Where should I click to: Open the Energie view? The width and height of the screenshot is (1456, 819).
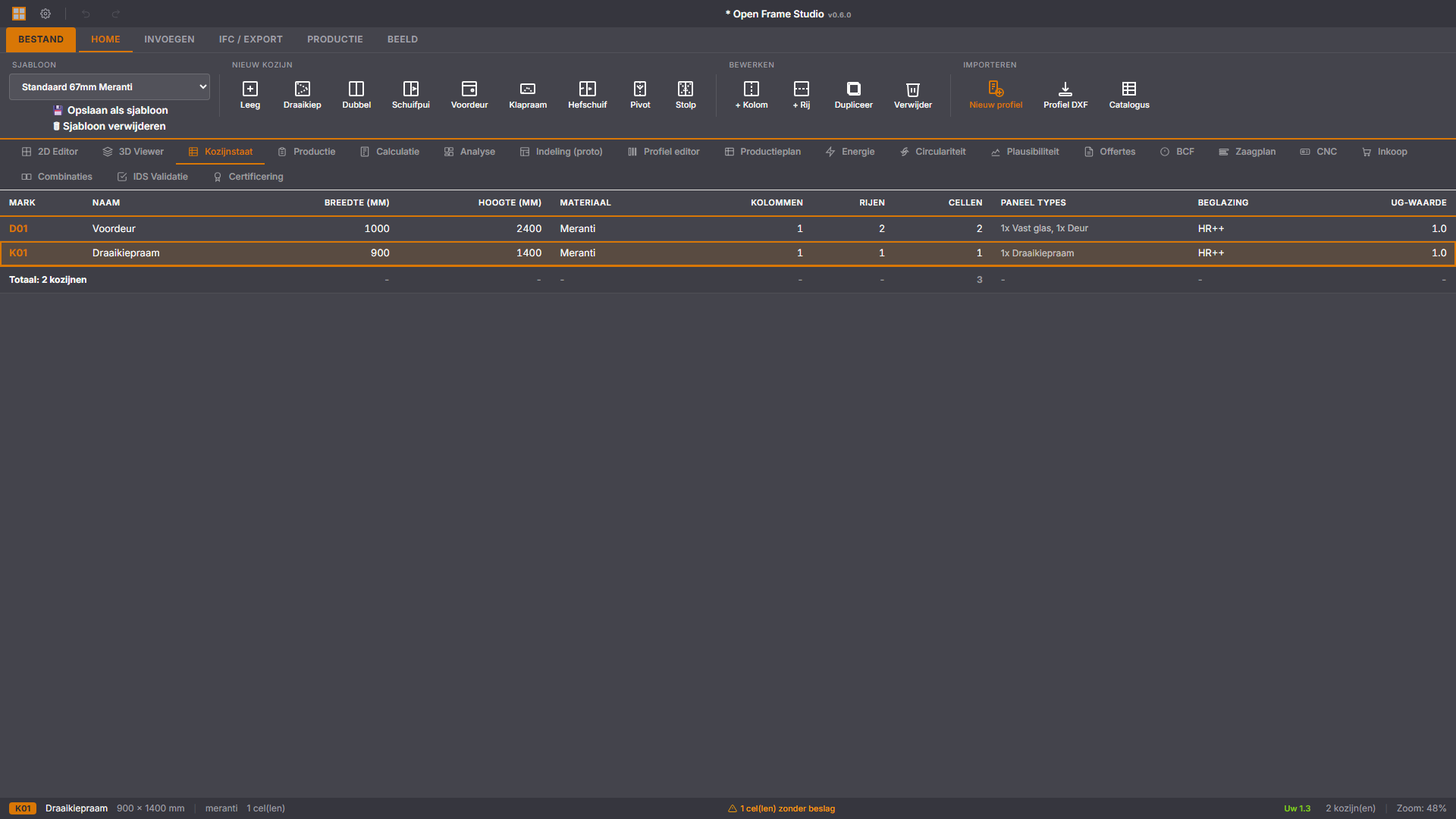tap(850, 152)
